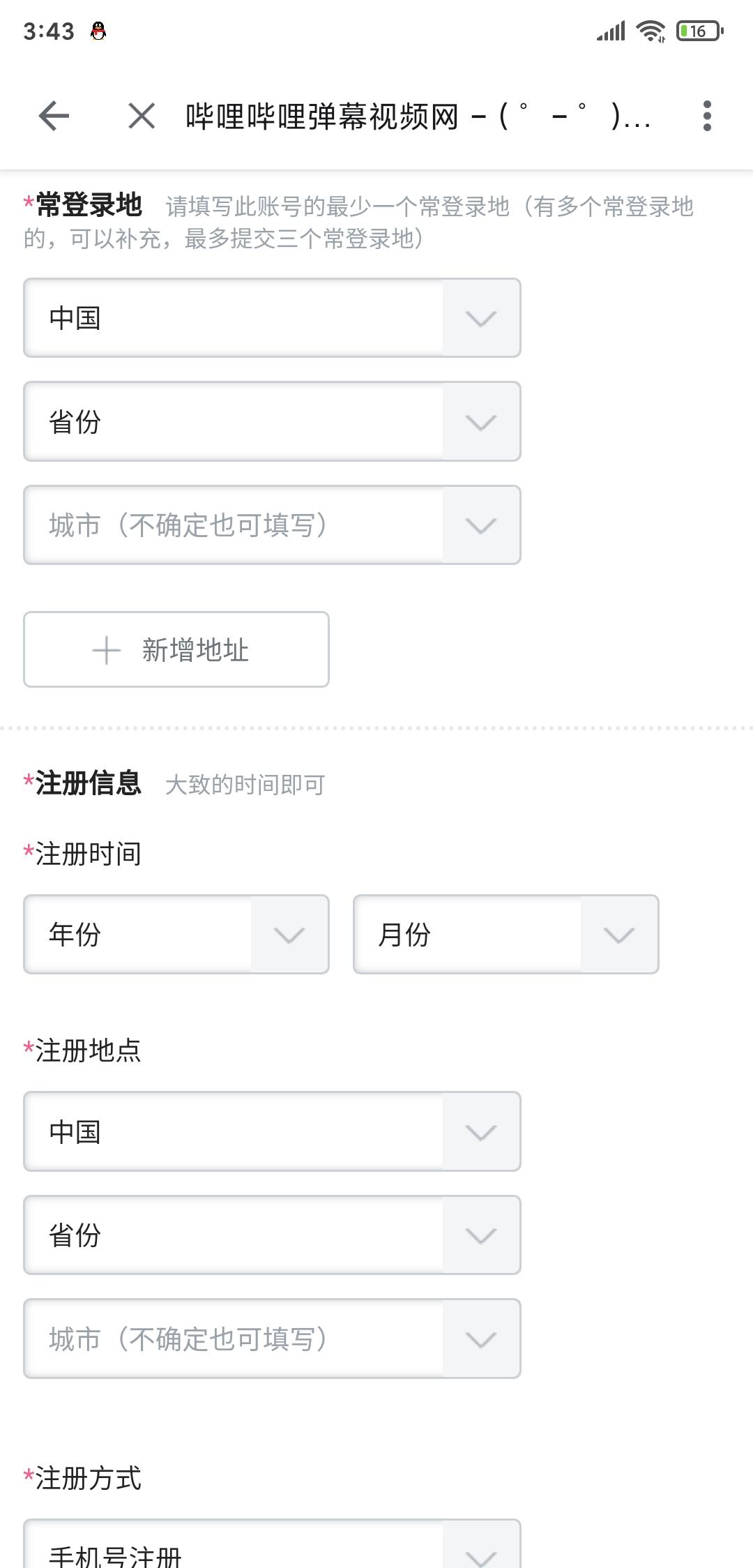Close the web page with X icon
Viewport: 753px width, 1568px height.
click(x=142, y=116)
